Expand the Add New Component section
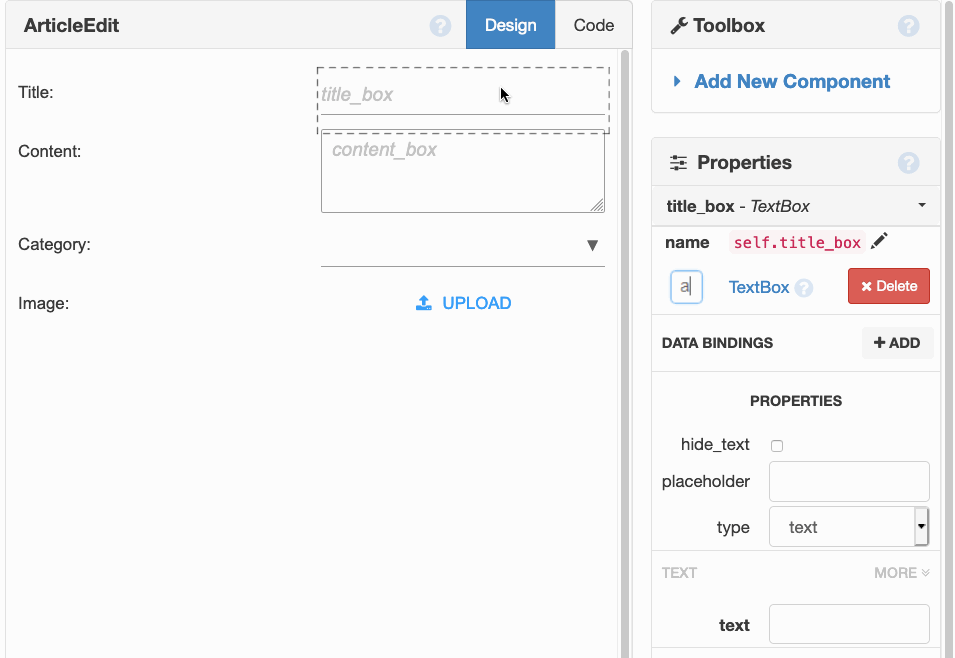This screenshot has height=658, width=955. tap(677, 81)
